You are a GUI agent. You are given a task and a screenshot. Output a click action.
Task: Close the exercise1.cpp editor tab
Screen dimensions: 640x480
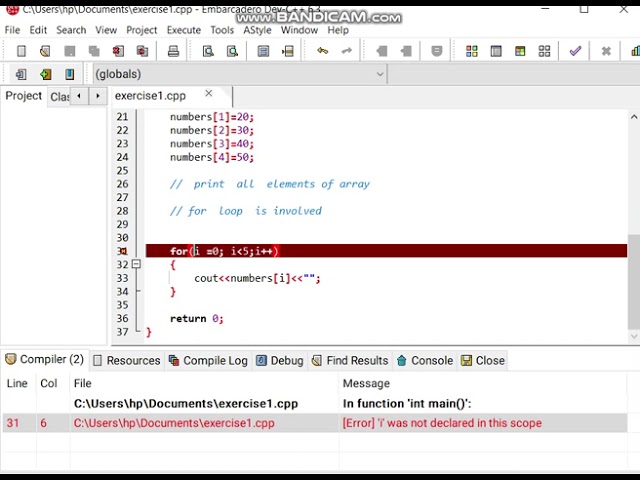209,93
